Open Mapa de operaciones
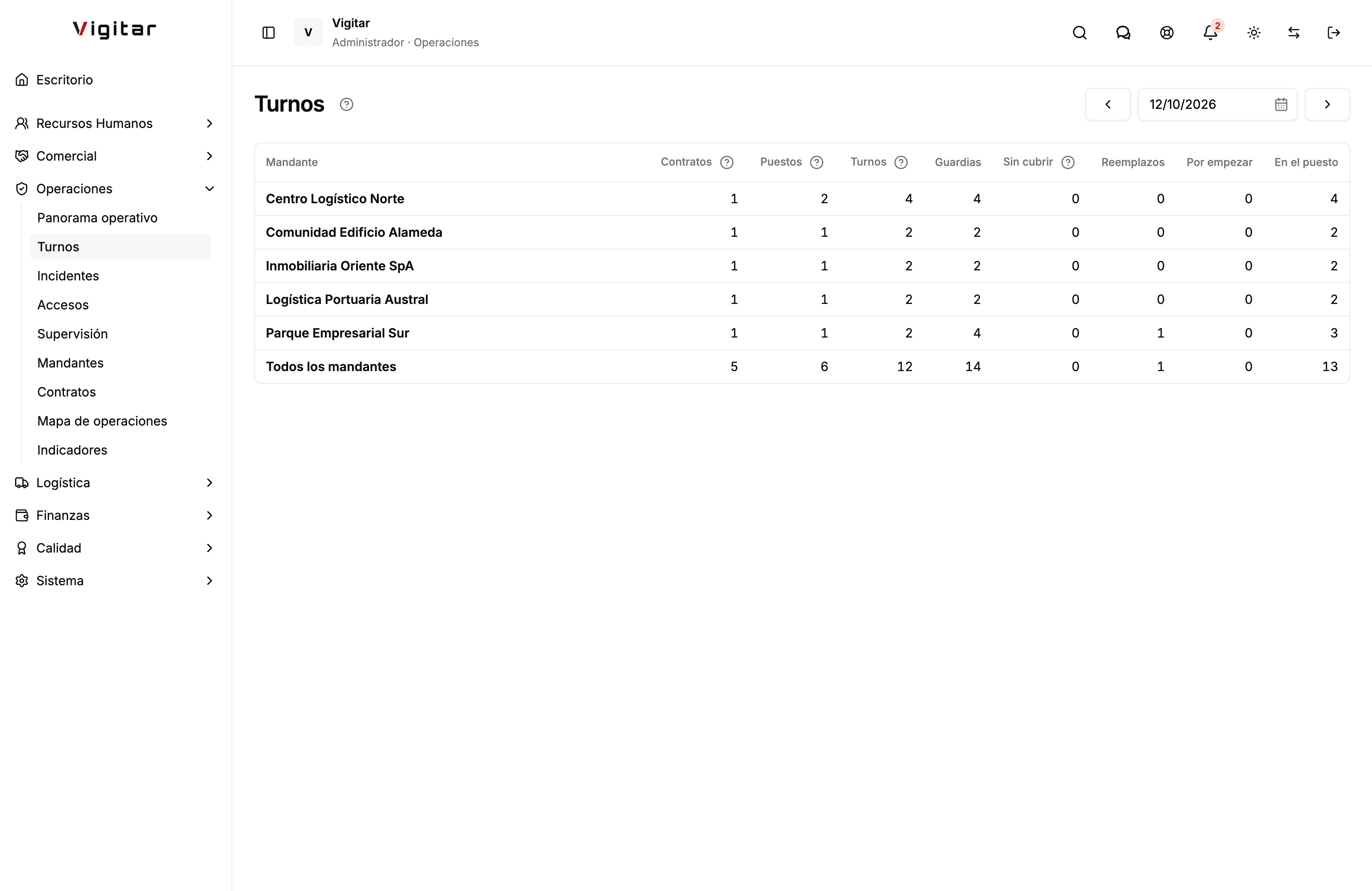The height and width of the screenshot is (891, 1372). click(x=121, y=421)
